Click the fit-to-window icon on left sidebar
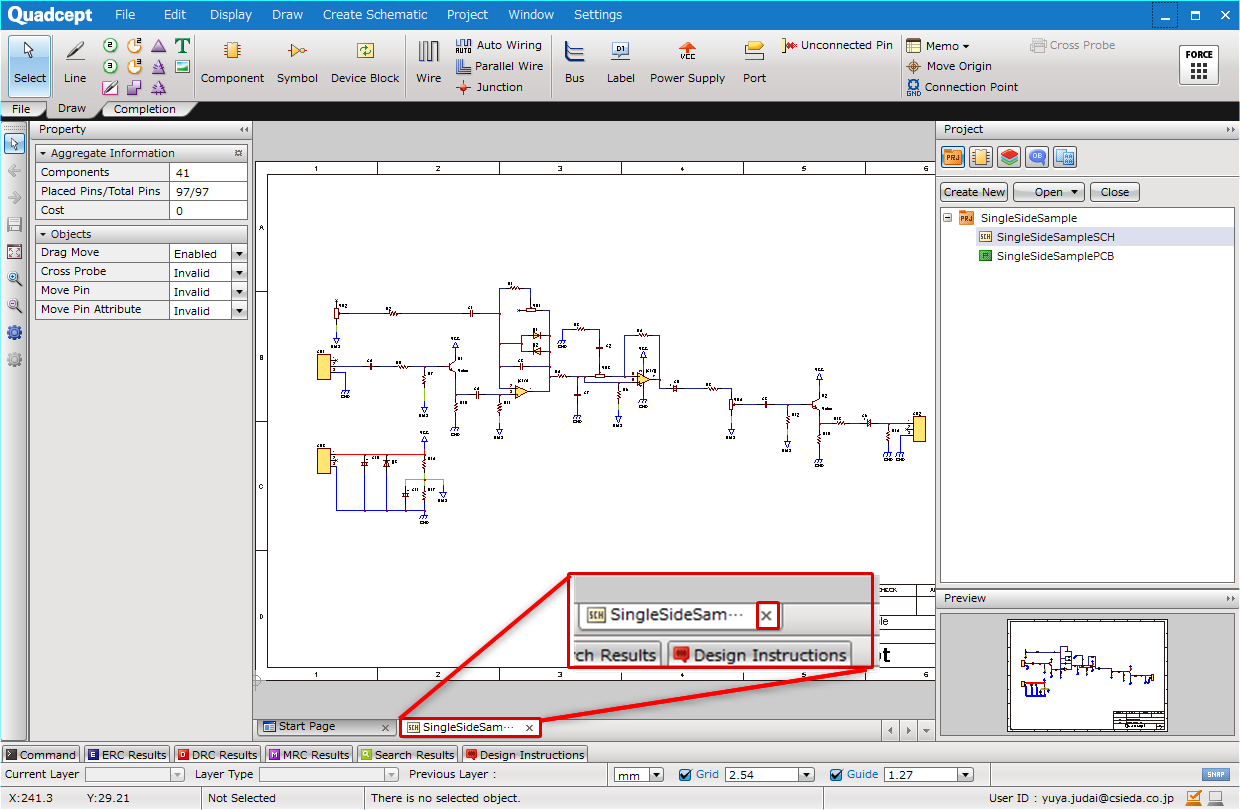This screenshot has height=810, width=1240. point(14,252)
